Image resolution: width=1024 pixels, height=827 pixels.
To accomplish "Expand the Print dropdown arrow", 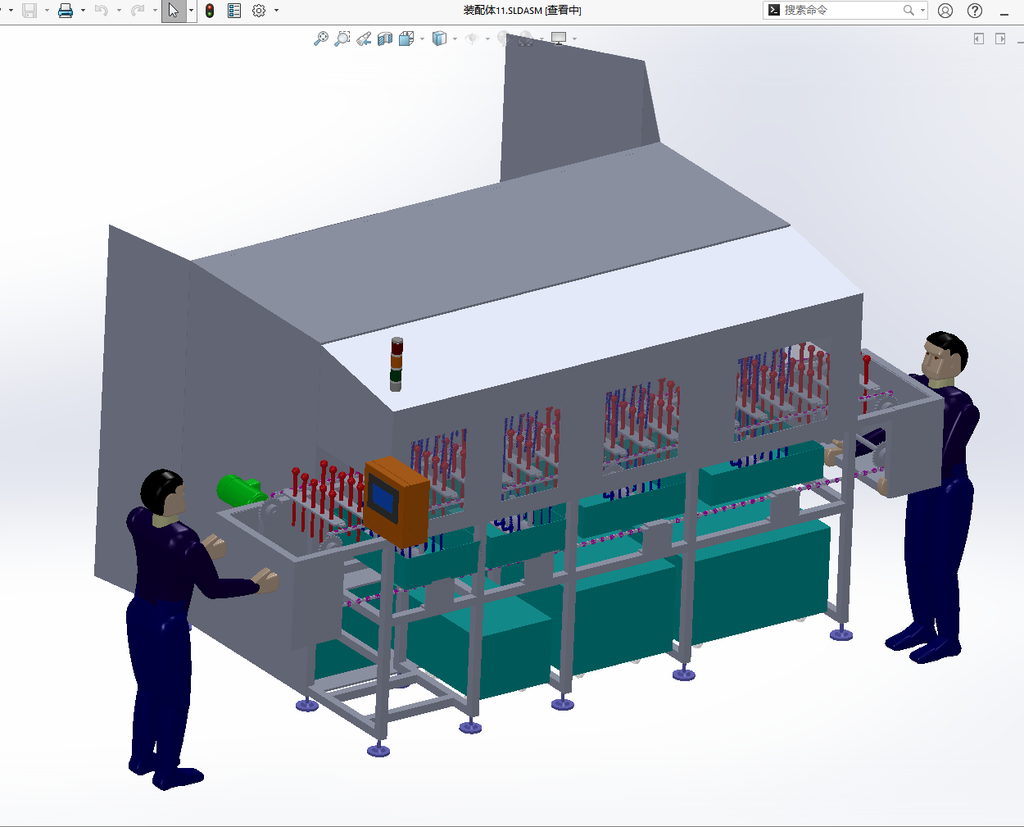I will point(83,10).
